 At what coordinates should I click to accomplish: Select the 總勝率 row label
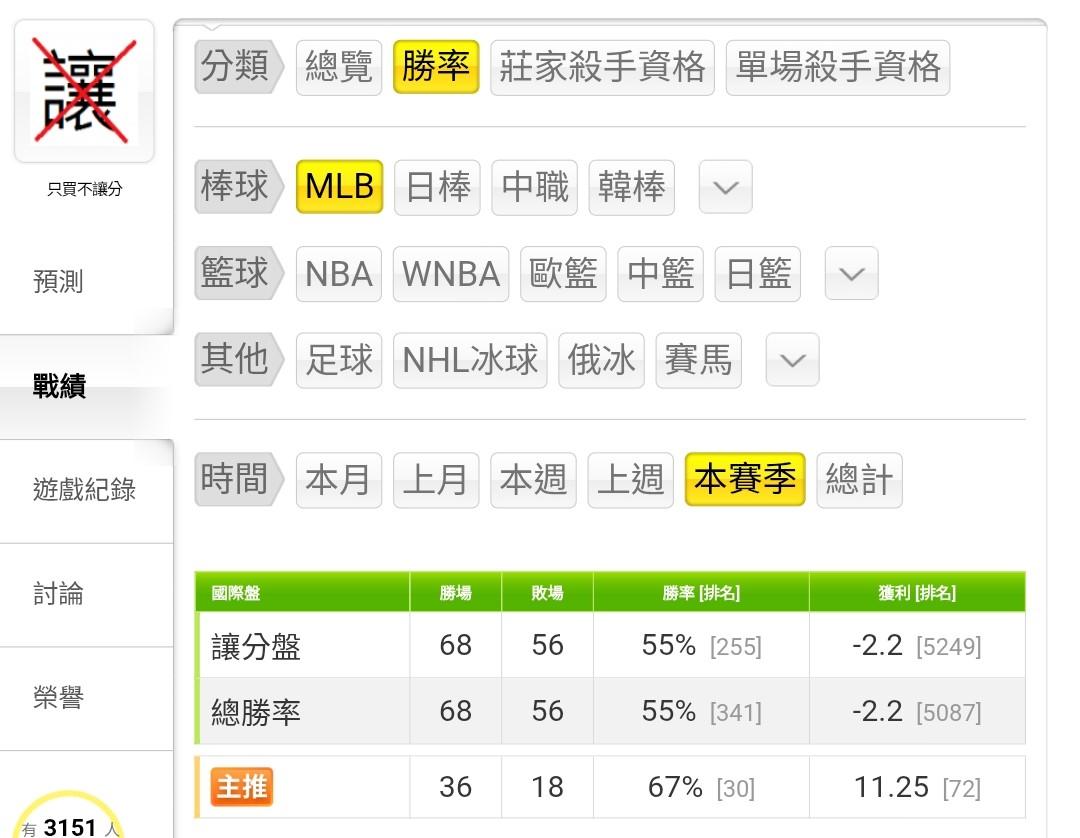click(x=256, y=712)
